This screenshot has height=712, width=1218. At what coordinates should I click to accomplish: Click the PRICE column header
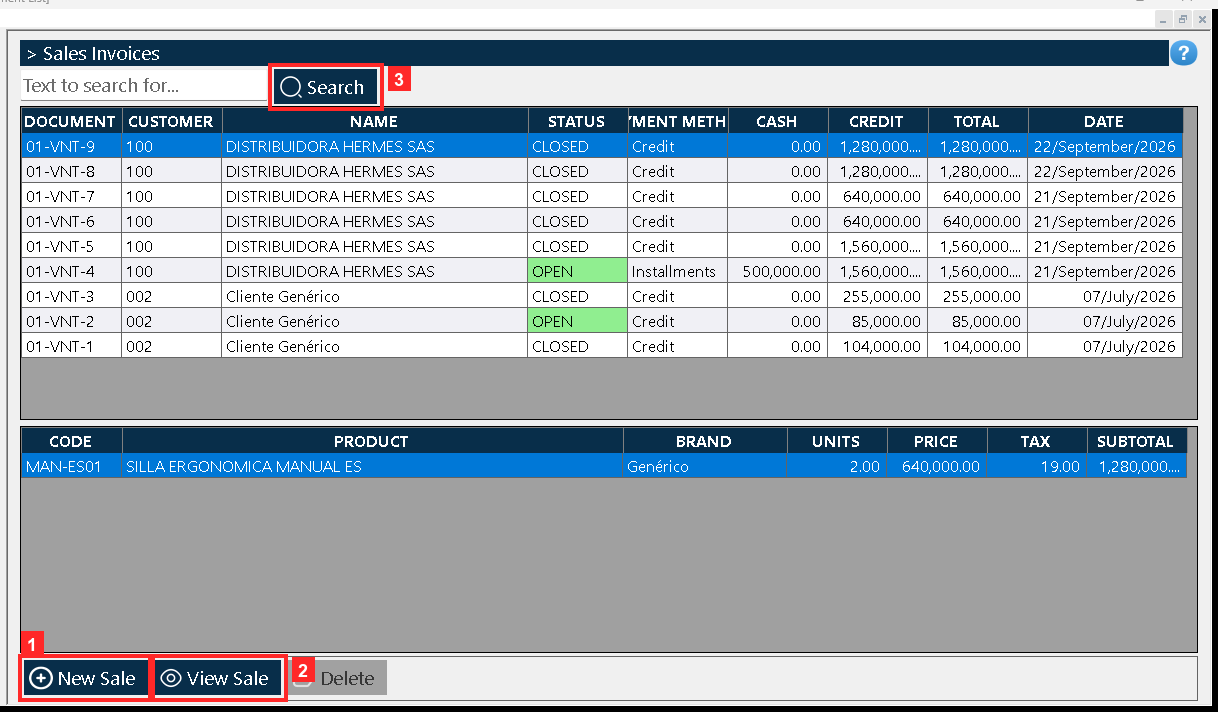[936, 441]
